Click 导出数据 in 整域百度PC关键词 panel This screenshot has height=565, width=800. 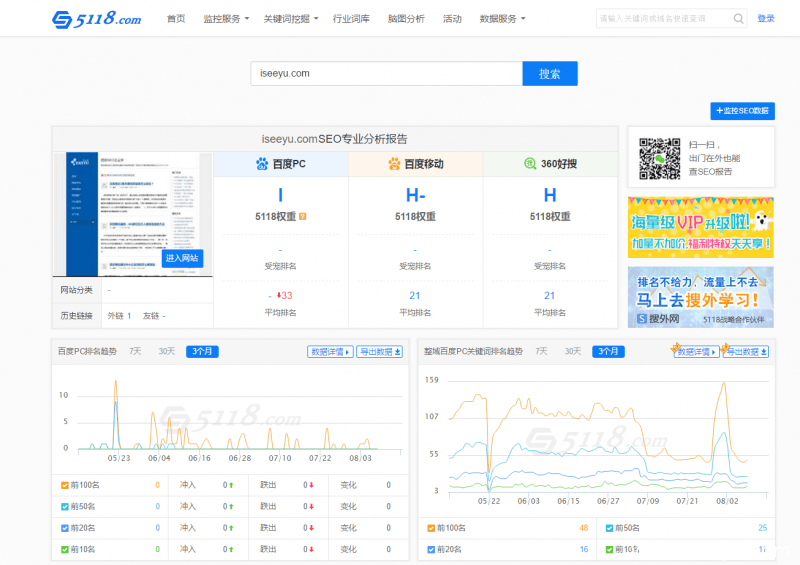pos(746,352)
